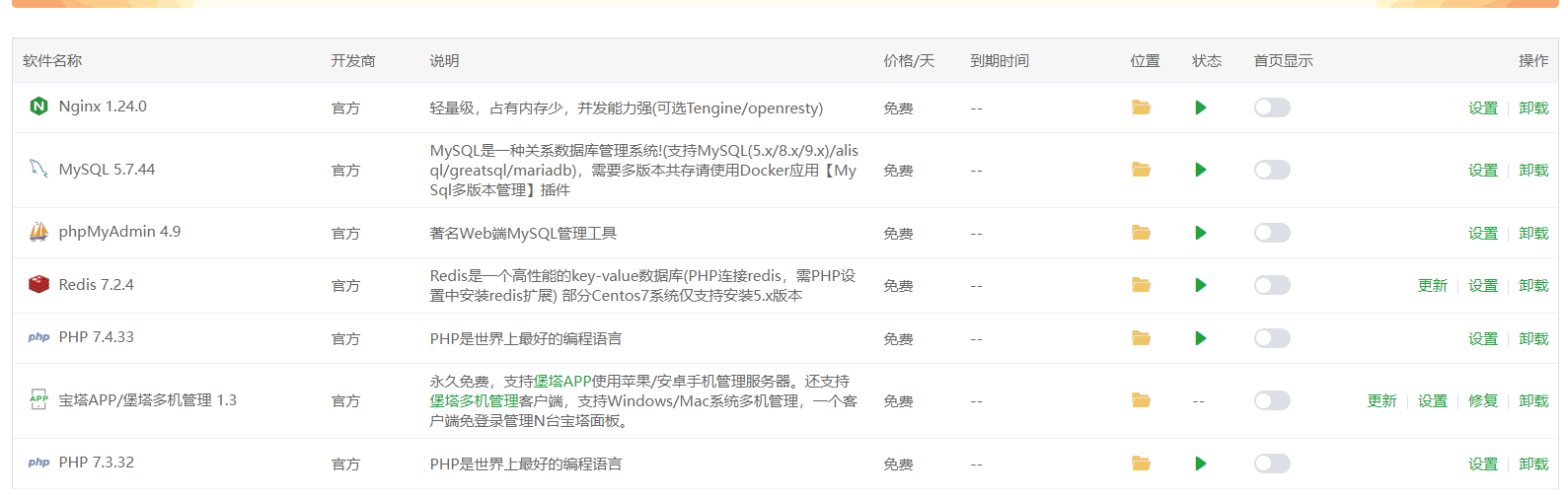Click the MySQL 5.7.44 software name

(107, 170)
